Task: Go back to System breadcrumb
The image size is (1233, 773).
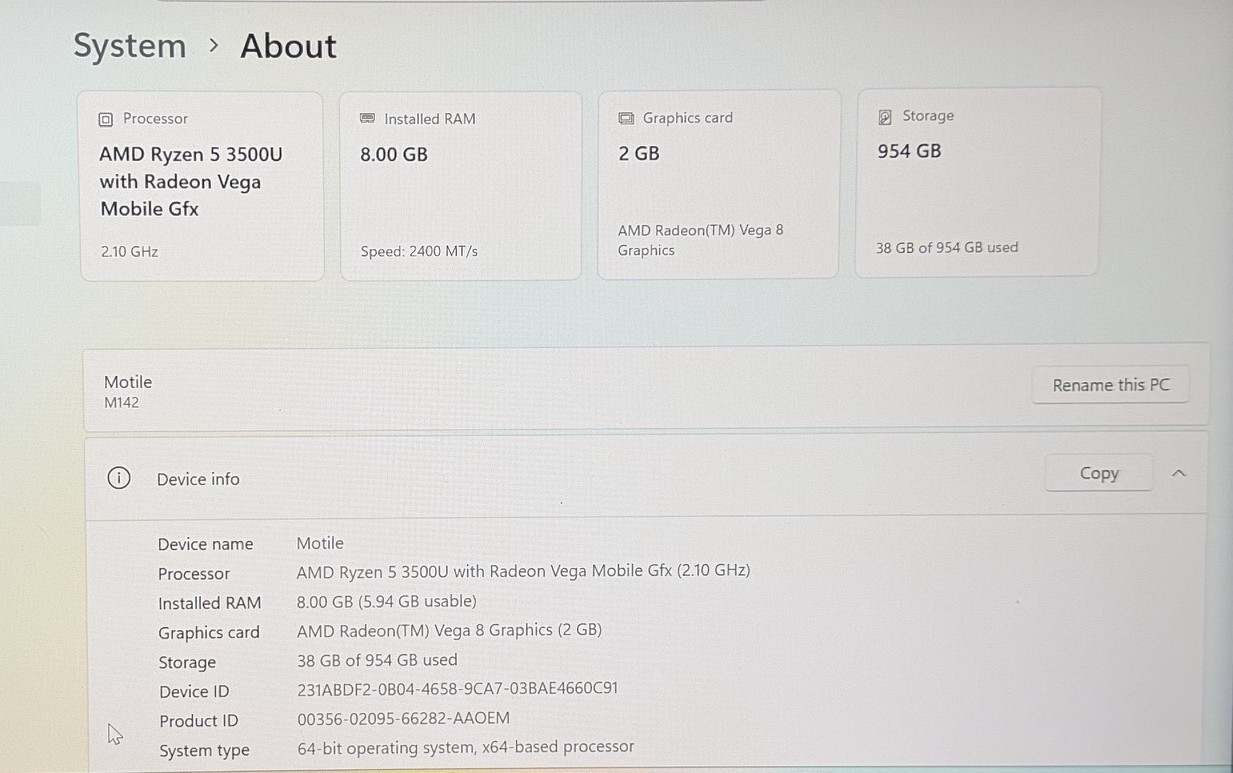Action: pos(130,46)
